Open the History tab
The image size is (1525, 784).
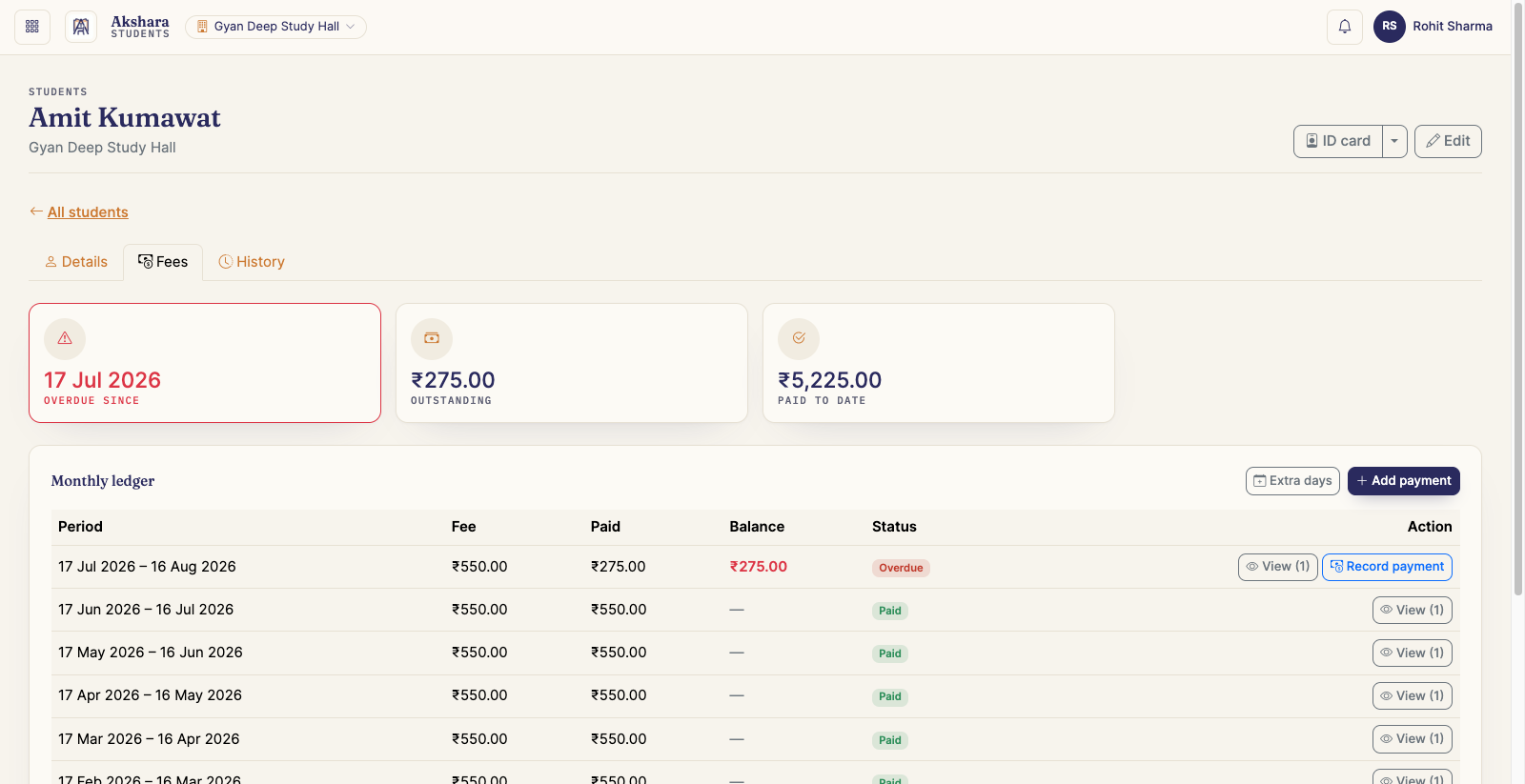[252, 262]
